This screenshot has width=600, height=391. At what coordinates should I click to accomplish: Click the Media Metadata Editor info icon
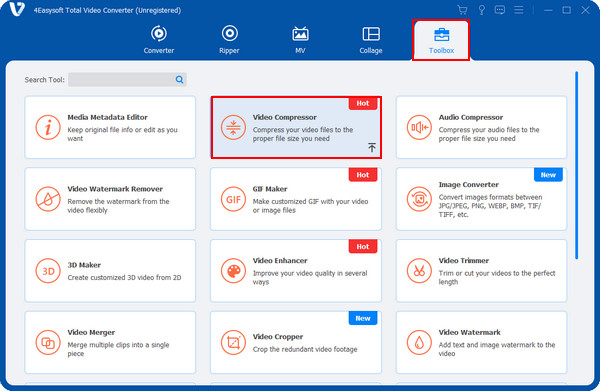click(x=48, y=127)
